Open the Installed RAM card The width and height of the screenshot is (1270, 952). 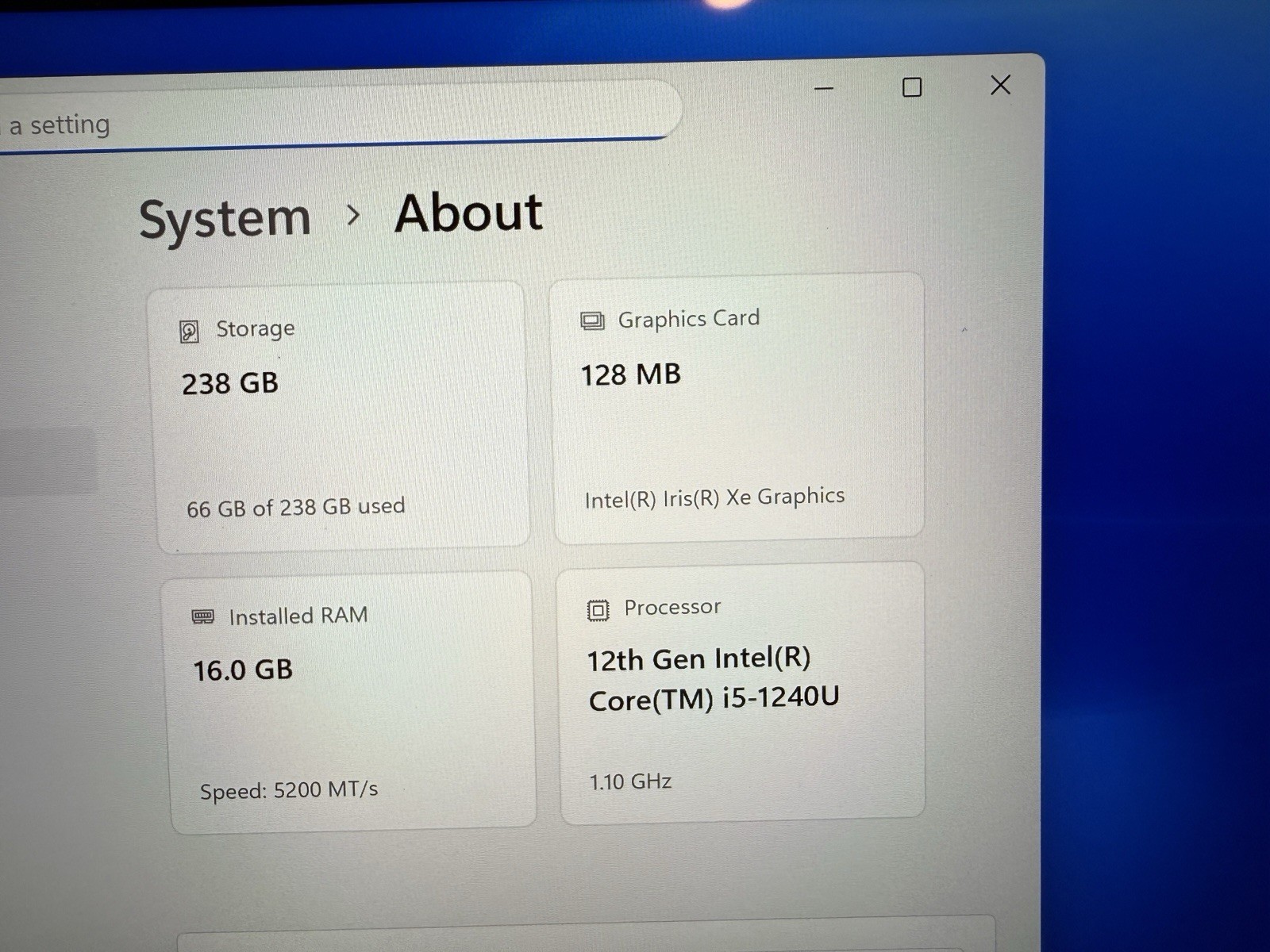click(x=349, y=702)
